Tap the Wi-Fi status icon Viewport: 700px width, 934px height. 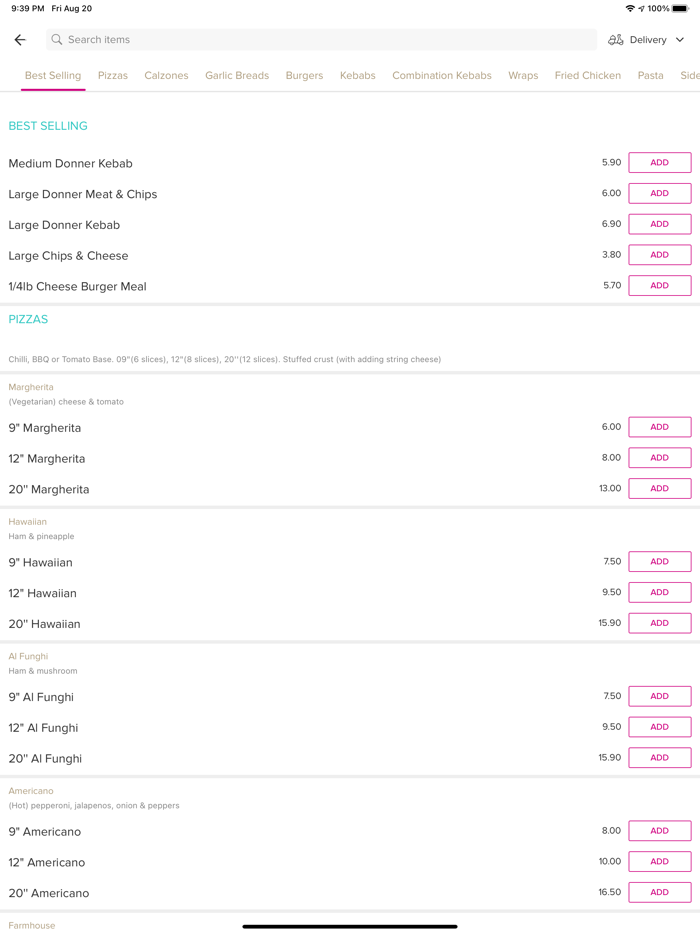pyautogui.click(x=630, y=9)
